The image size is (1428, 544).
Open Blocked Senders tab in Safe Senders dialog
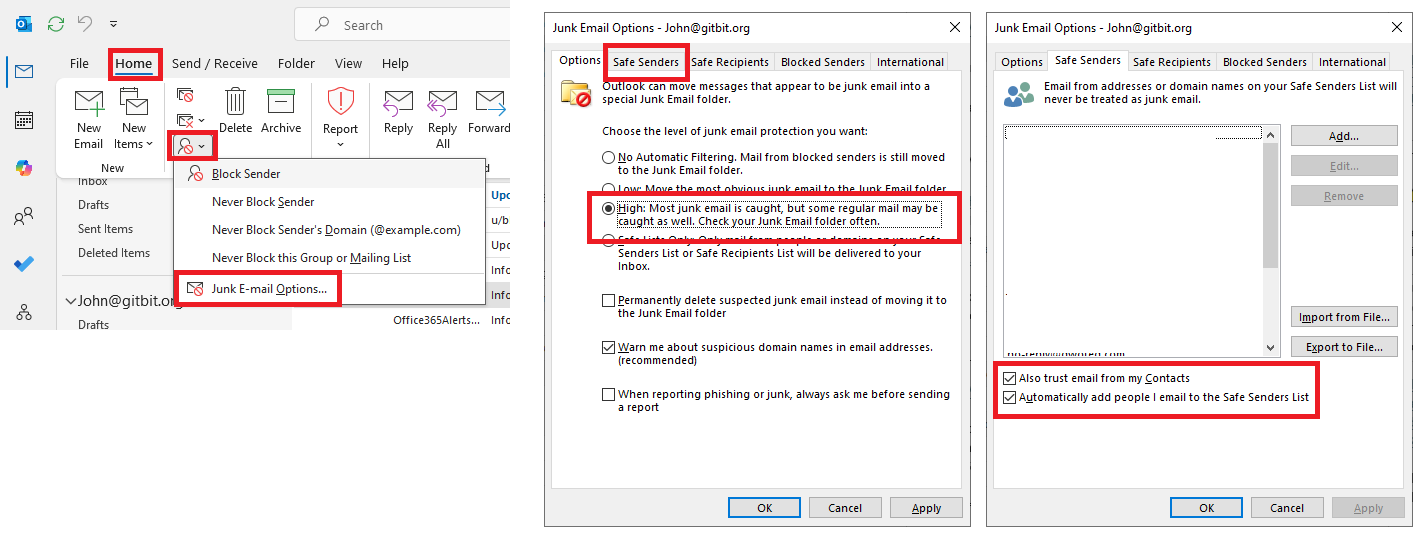click(x=1265, y=62)
